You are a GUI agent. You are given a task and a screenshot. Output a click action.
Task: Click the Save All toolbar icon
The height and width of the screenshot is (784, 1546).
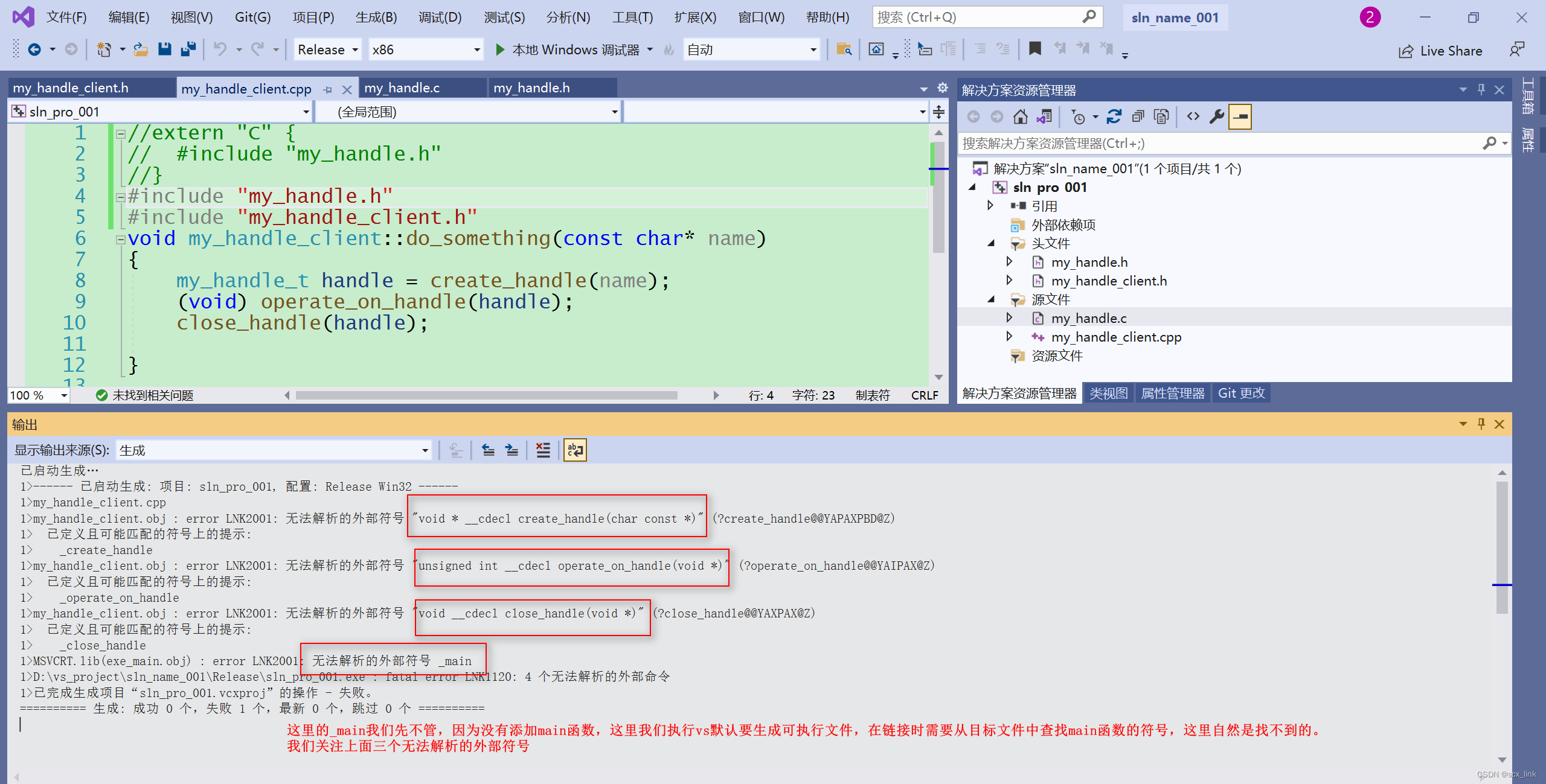click(188, 49)
